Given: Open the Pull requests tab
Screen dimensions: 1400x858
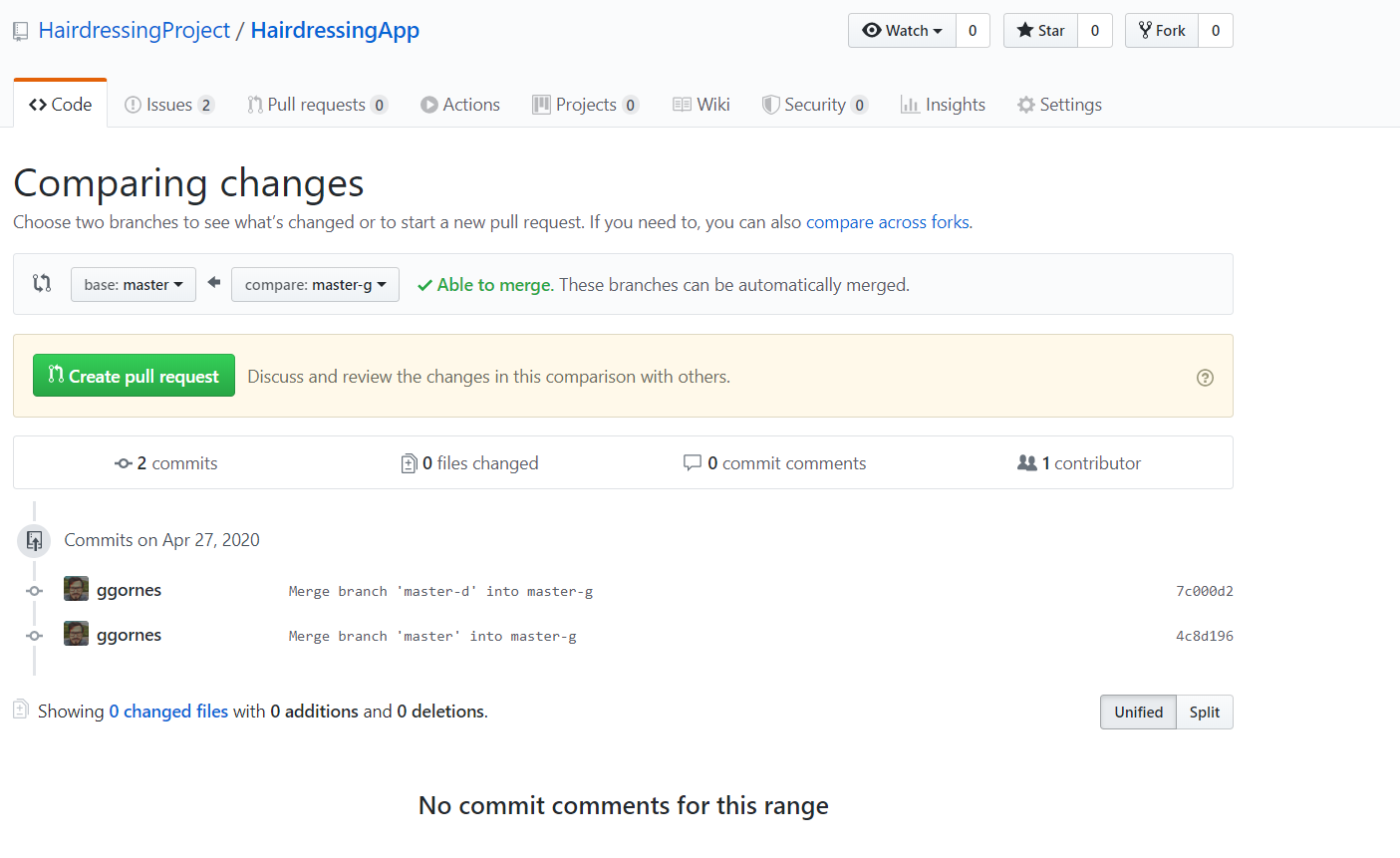Looking at the screenshot, I should [x=317, y=105].
